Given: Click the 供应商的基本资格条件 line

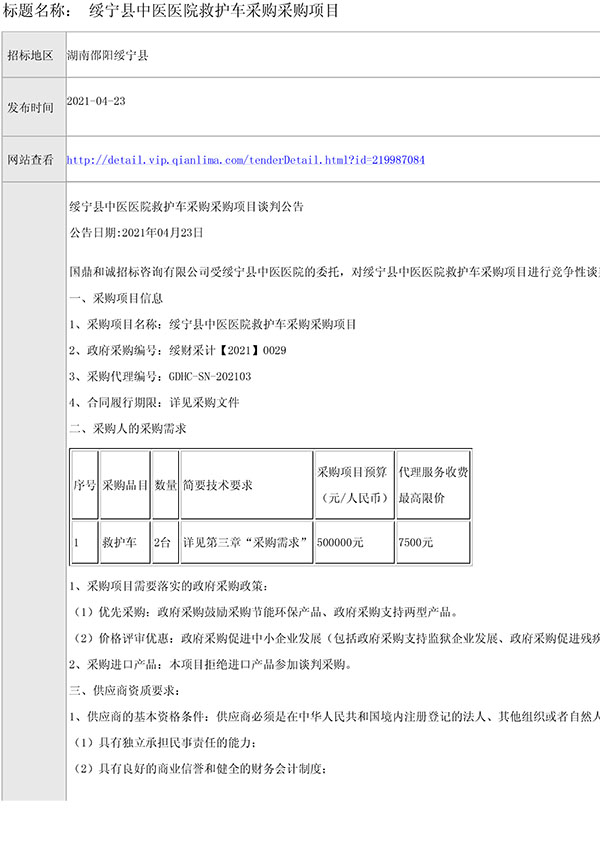Looking at the screenshot, I should point(334,717).
